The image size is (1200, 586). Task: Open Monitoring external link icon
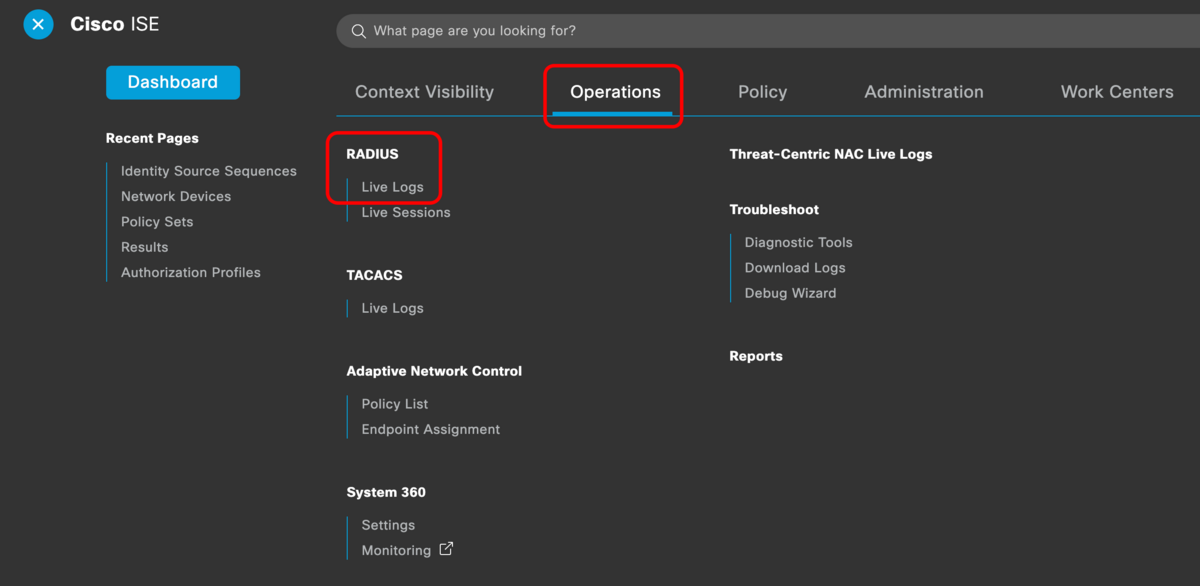[x=446, y=549]
